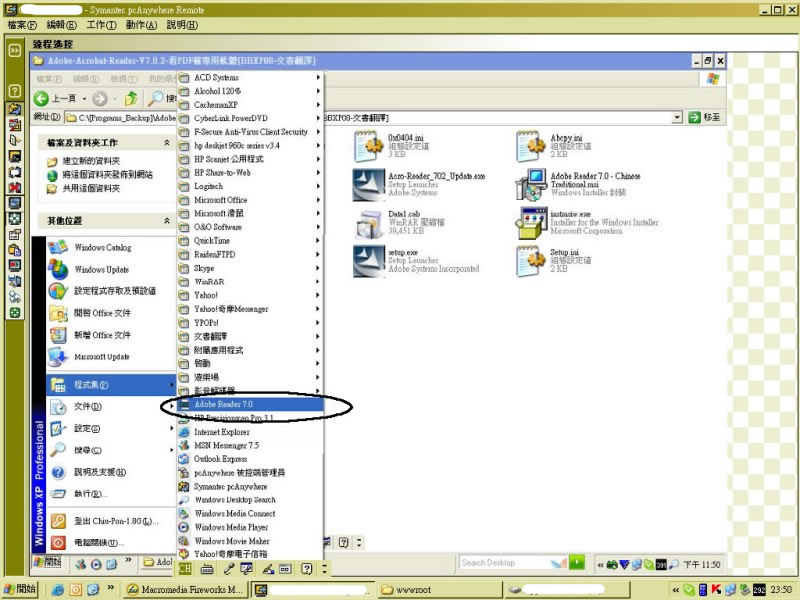800x600 pixels.
Task: Click pcAnywhere sidebar expand arrows icon
Action: (15, 50)
